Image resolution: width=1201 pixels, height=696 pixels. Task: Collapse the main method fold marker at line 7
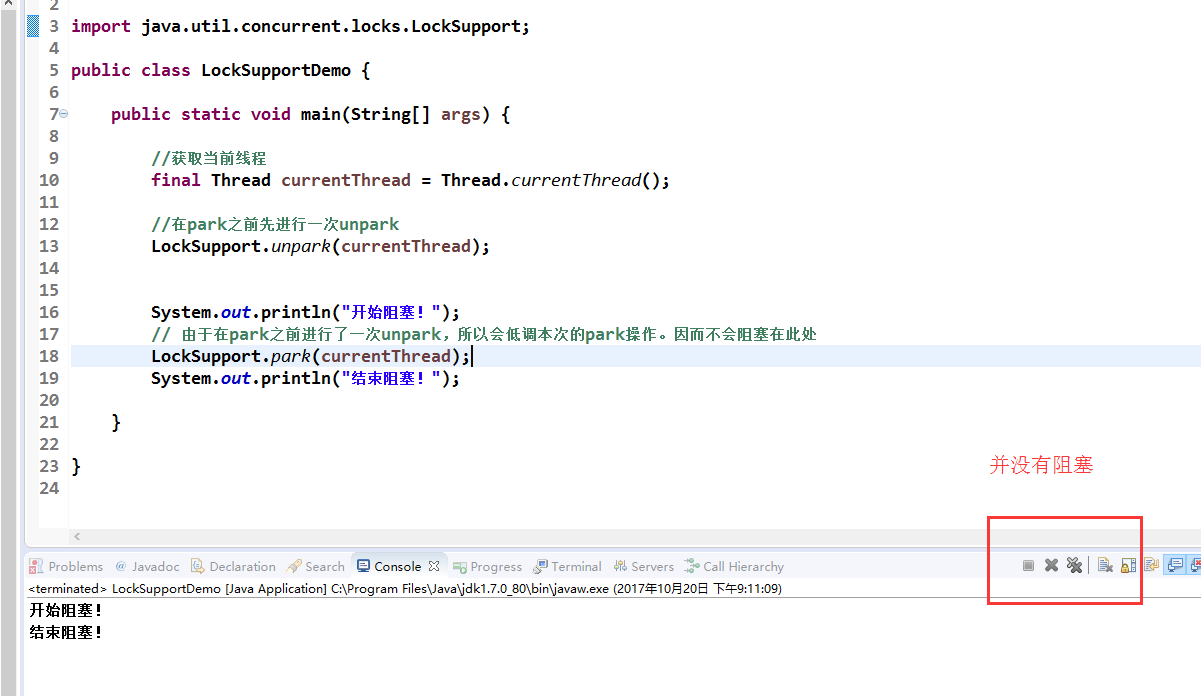64,114
